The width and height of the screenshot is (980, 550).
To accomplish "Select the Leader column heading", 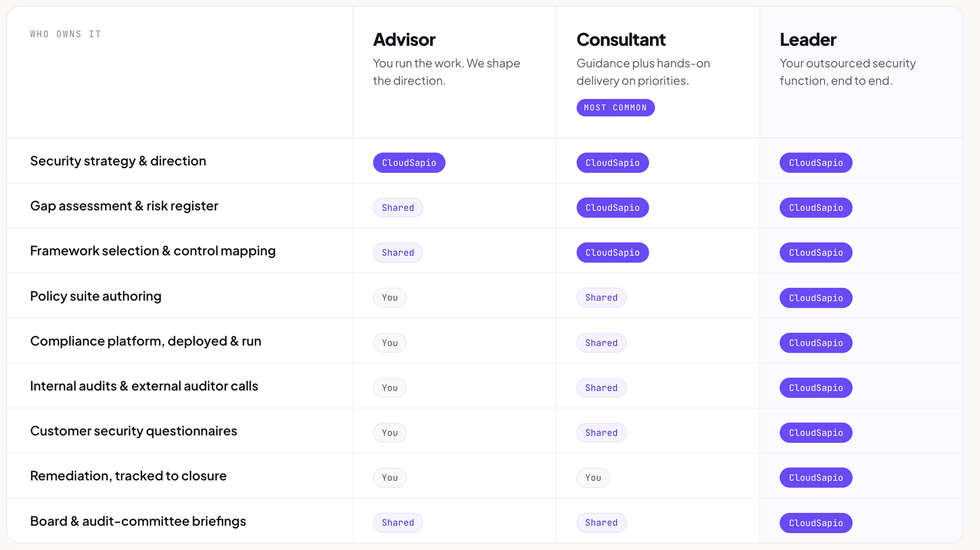I will pyautogui.click(x=808, y=39).
